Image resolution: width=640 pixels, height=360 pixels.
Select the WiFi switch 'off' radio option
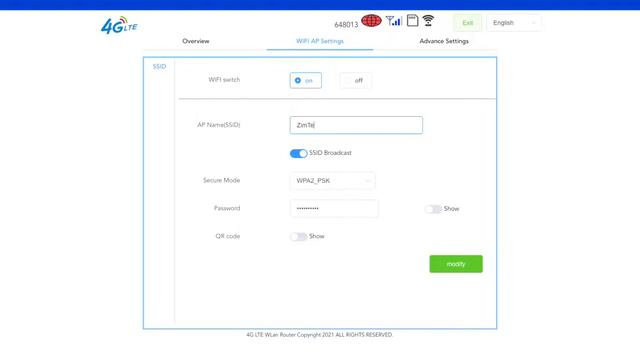point(355,80)
